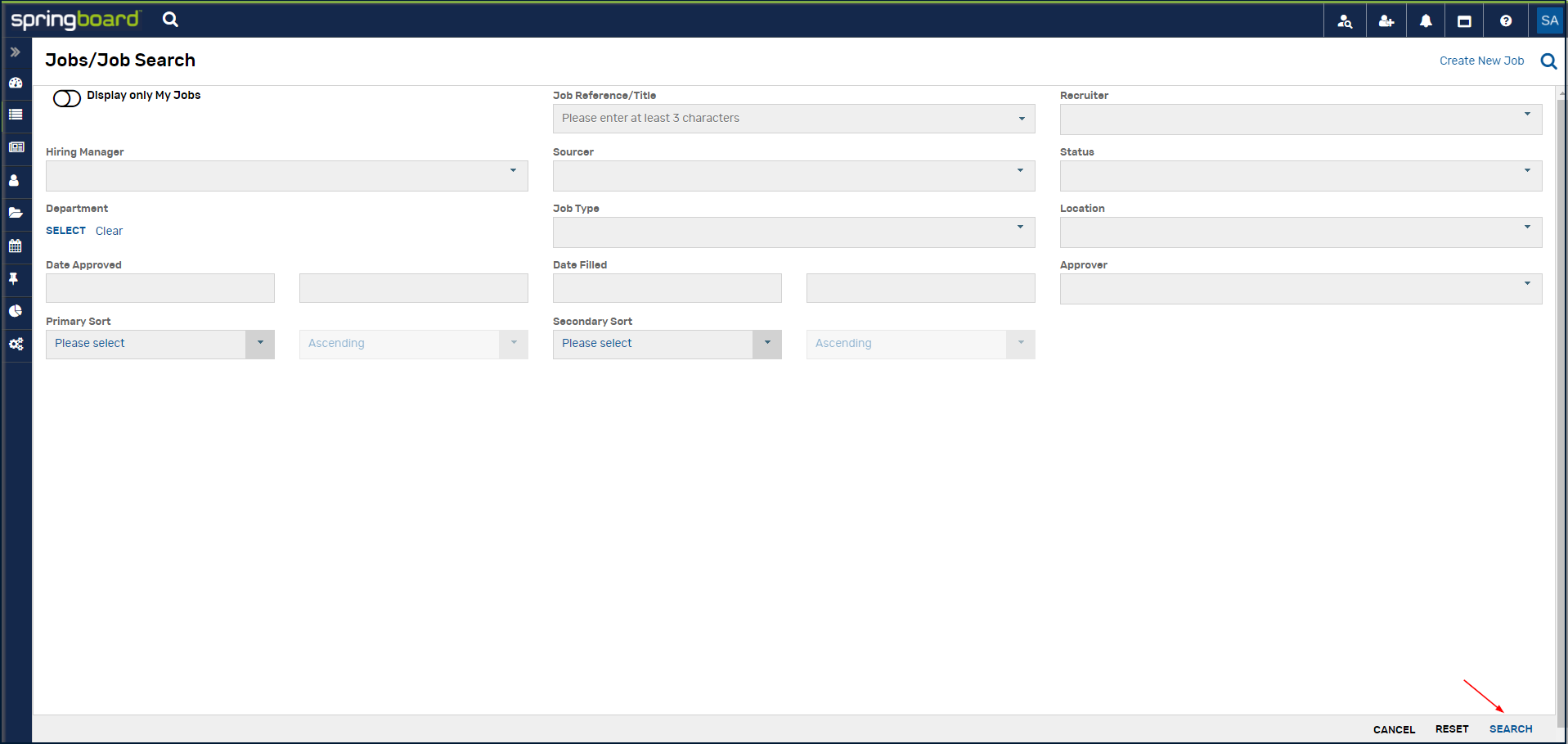Image resolution: width=1568 pixels, height=744 pixels.
Task: Open the Status dropdown
Action: click(1301, 176)
